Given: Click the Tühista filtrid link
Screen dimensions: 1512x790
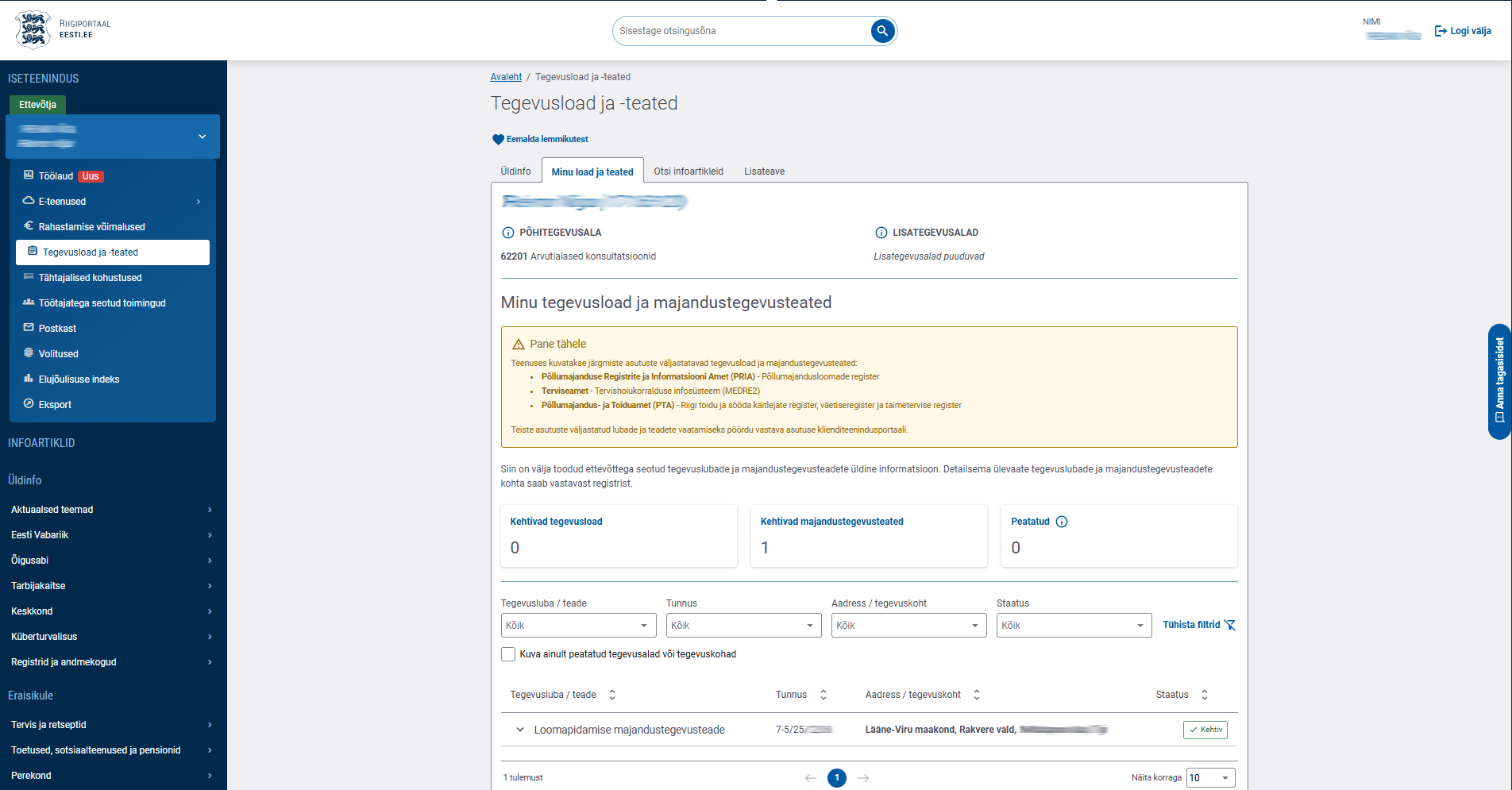Looking at the screenshot, I should (1198, 625).
